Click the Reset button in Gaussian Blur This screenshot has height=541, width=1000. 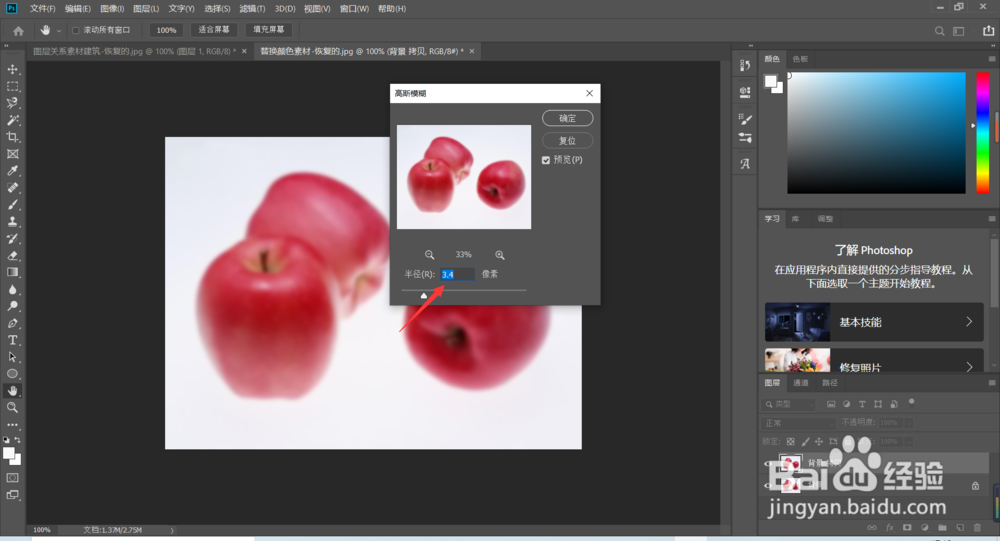[567, 140]
